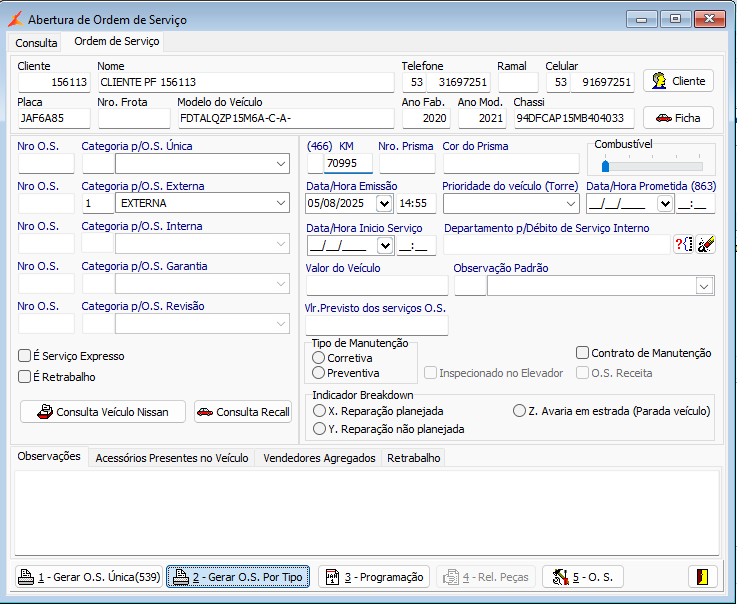Click 1 - Gerar O.S. Única button
This screenshot has width=737, height=604.
point(88,577)
